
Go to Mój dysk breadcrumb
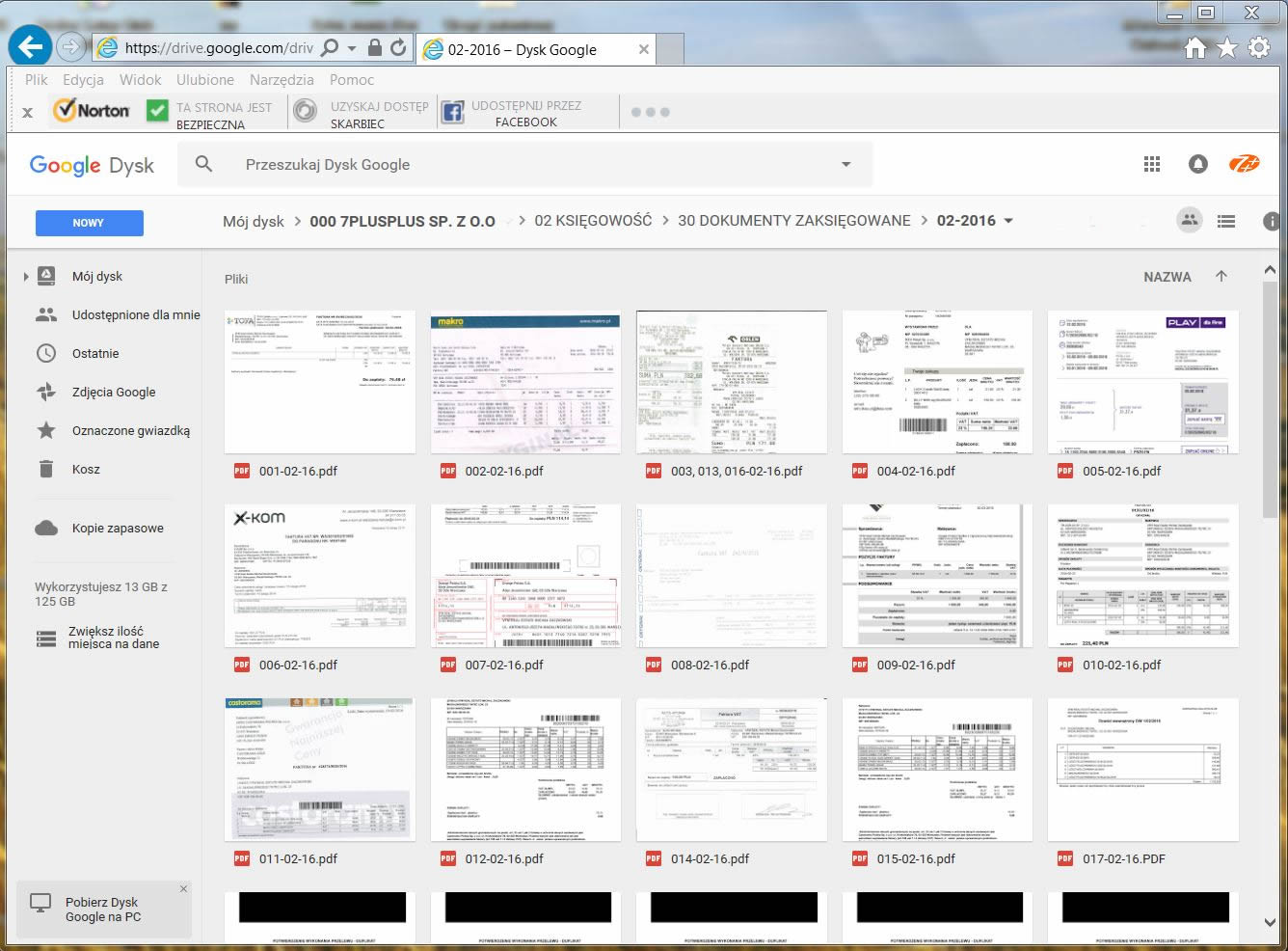(x=254, y=221)
